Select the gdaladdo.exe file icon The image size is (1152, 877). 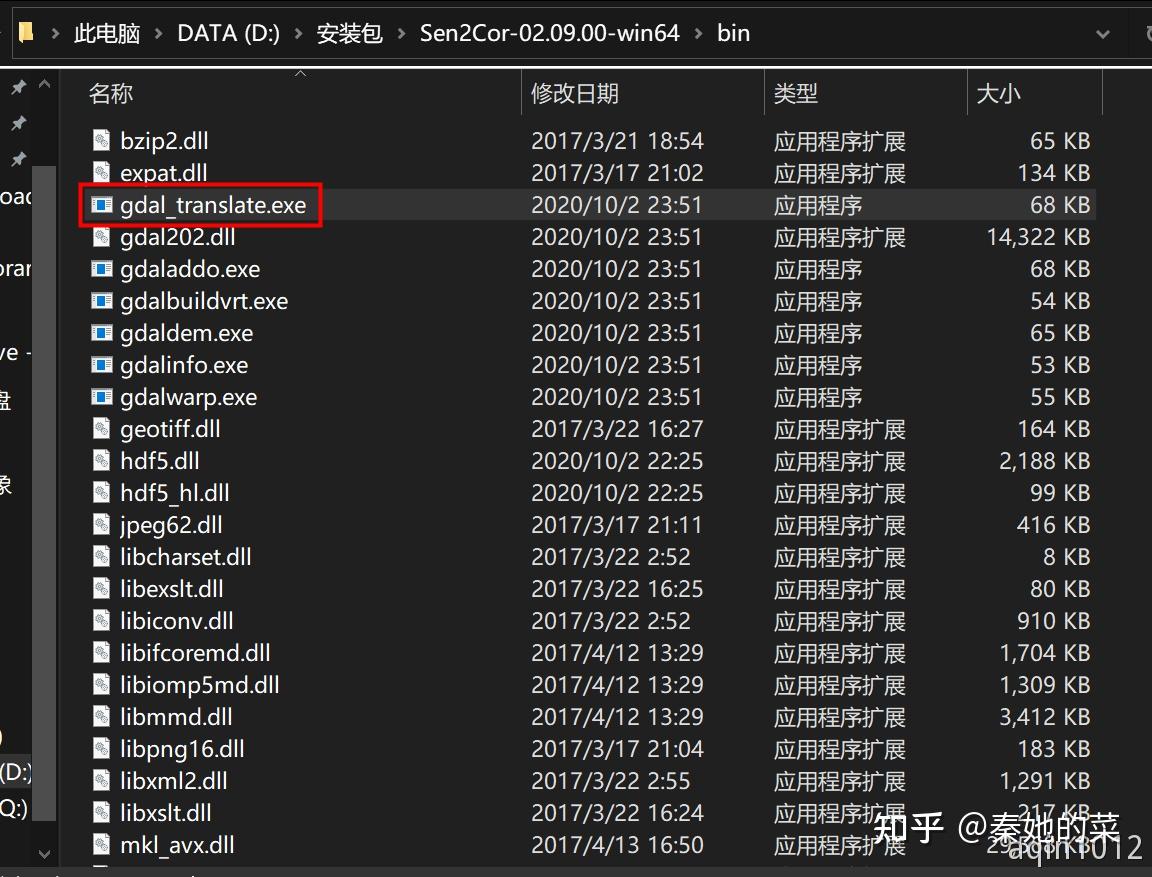pyautogui.click(x=101, y=269)
